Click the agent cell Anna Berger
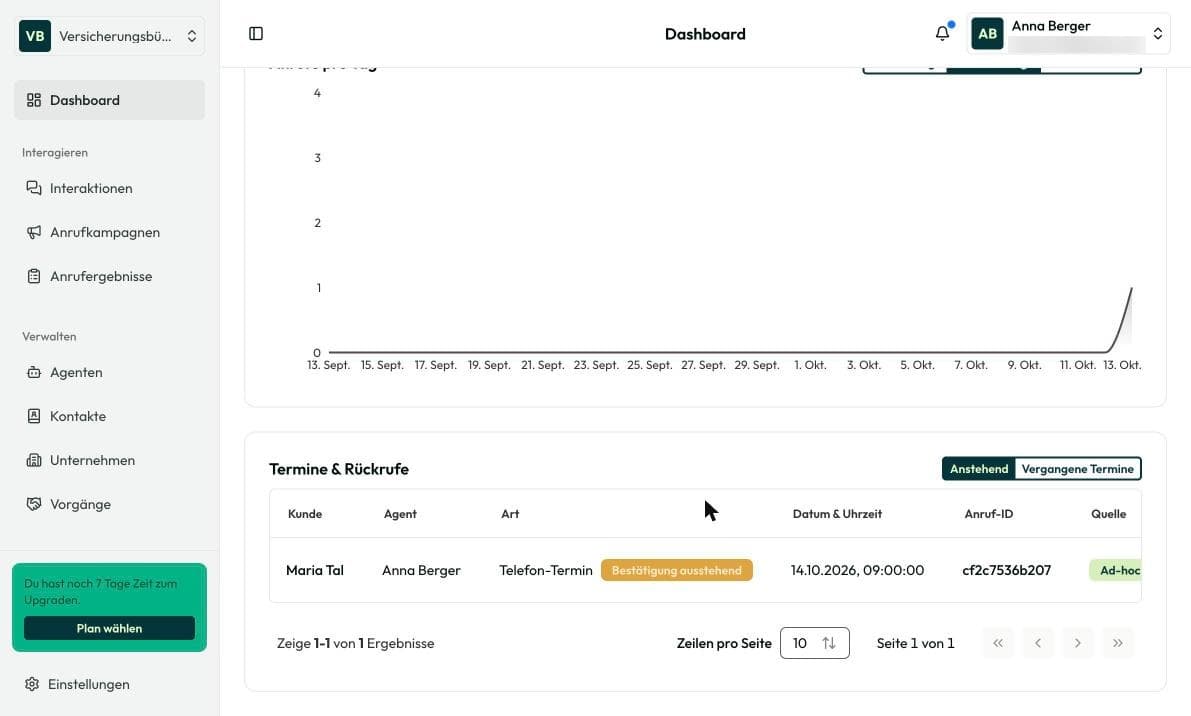 click(421, 570)
